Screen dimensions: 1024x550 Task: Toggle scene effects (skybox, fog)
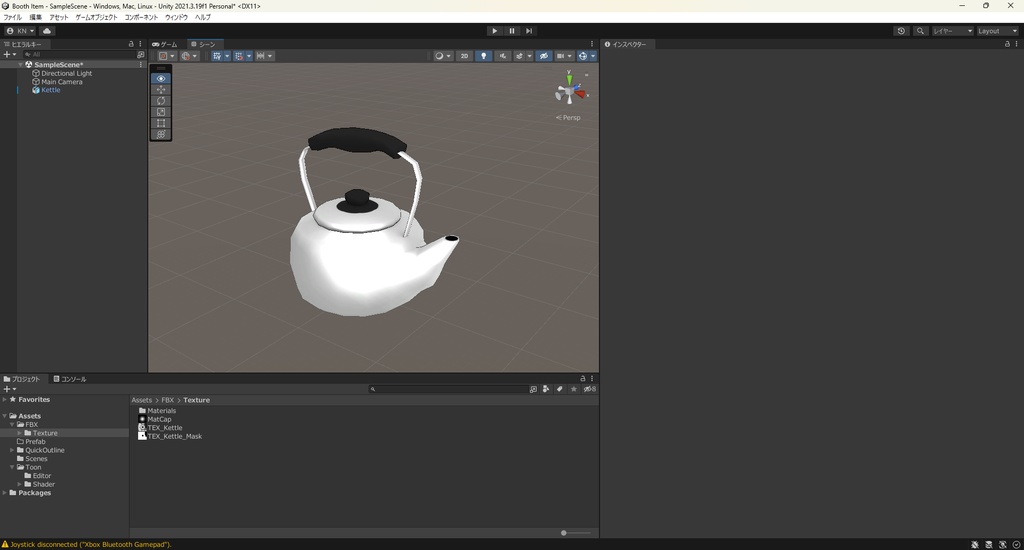point(519,56)
